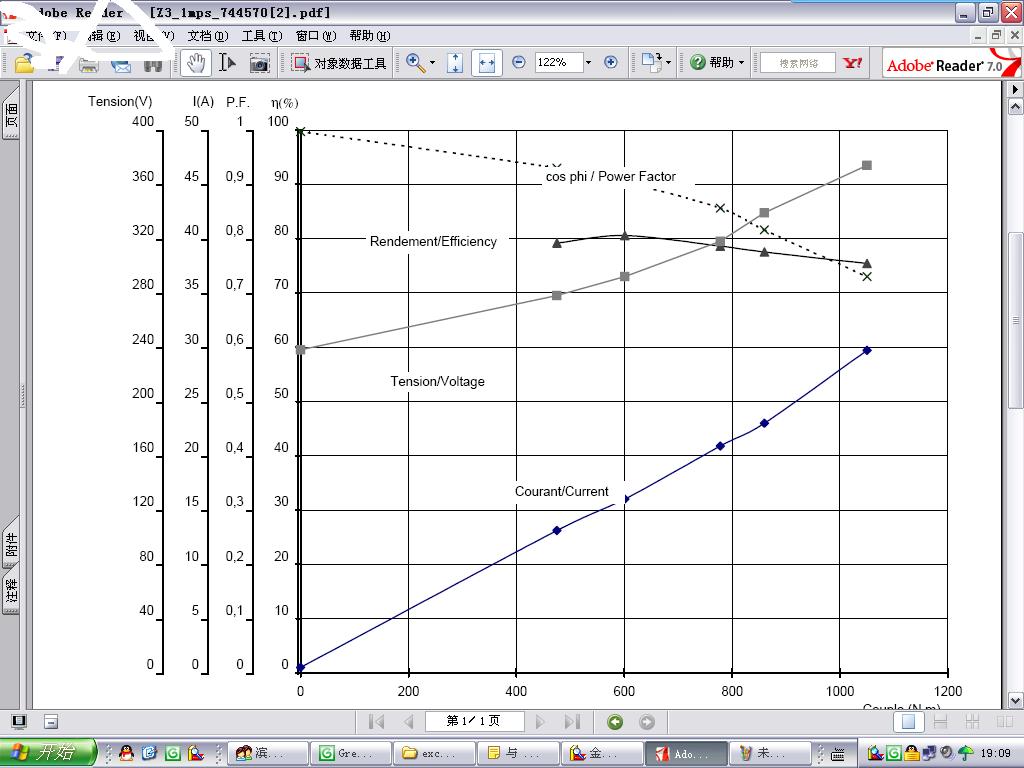
Task: Click the zoom out minus button
Action: [519, 63]
